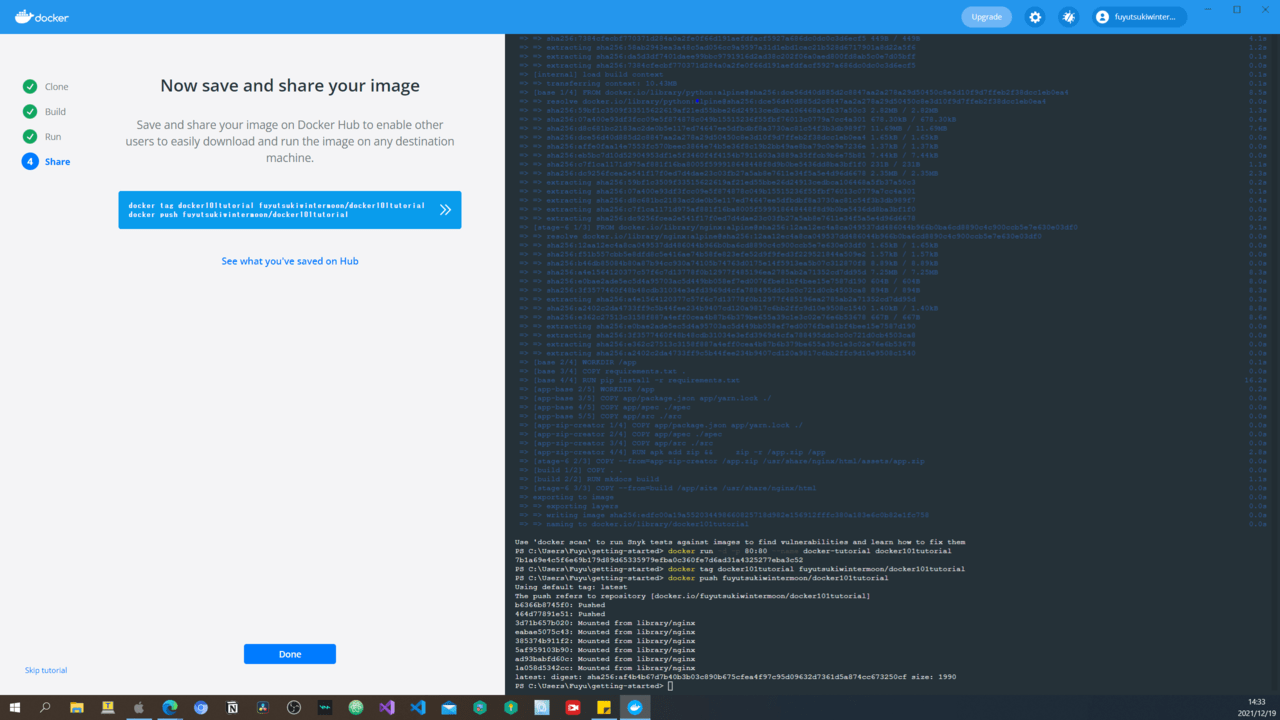Close the Docker Desktop window
The width and height of the screenshot is (1280, 720).
click(1264, 10)
